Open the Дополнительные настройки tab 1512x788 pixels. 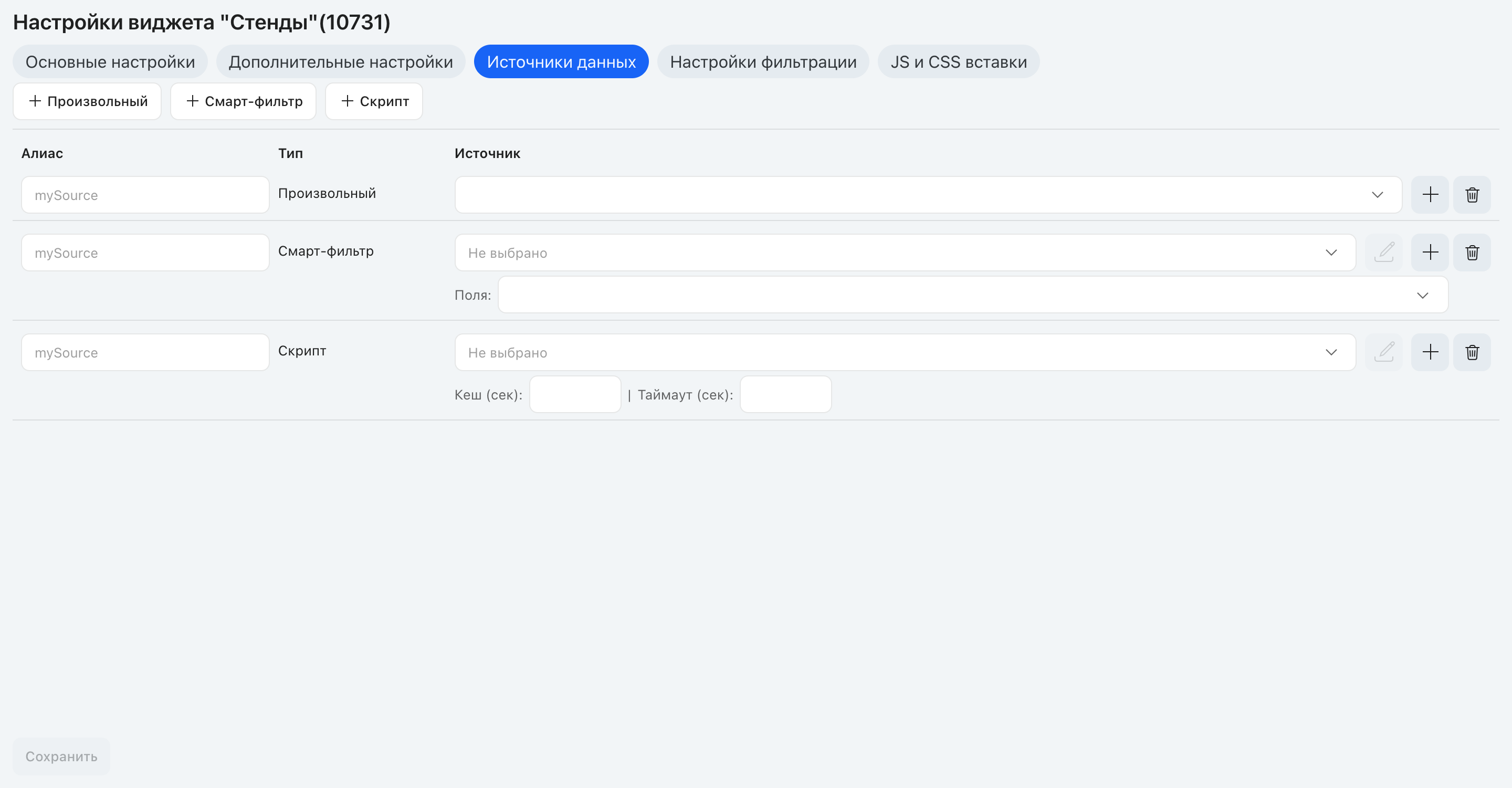[x=340, y=61]
